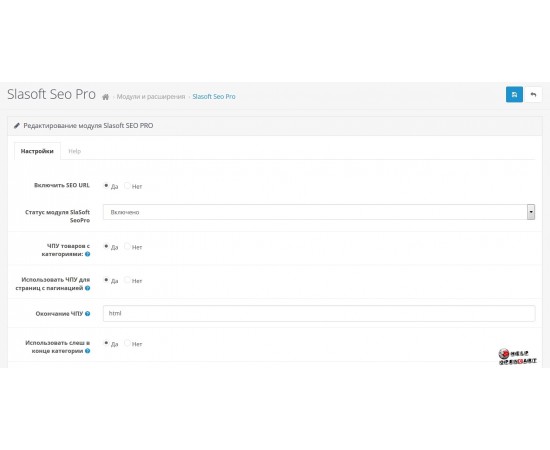Select Да for Включить SEO URL
Image resolution: width=550 pixels, height=450 pixels.
[x=106, y=186]
